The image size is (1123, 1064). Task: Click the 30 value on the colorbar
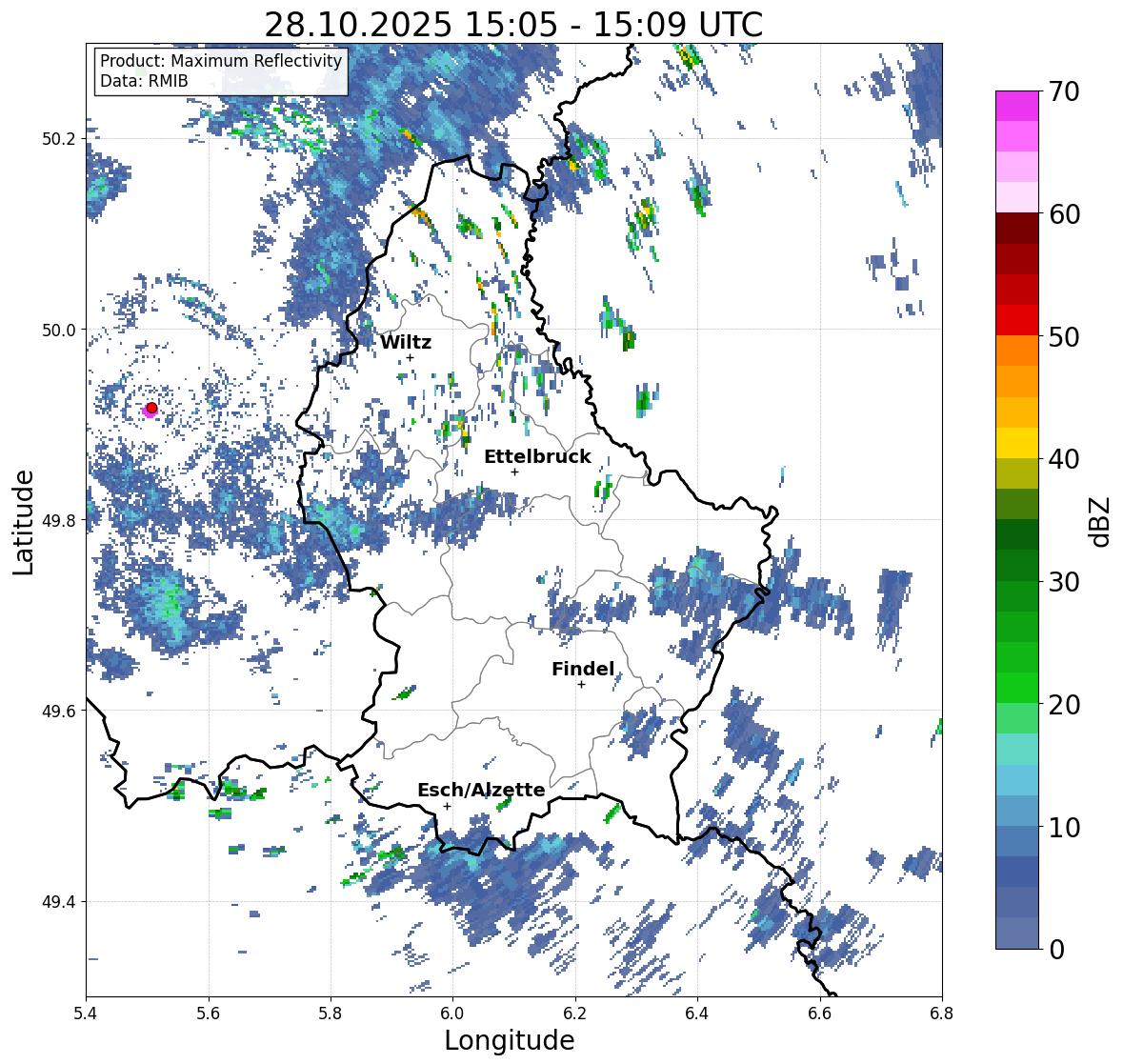(1064, 582)
